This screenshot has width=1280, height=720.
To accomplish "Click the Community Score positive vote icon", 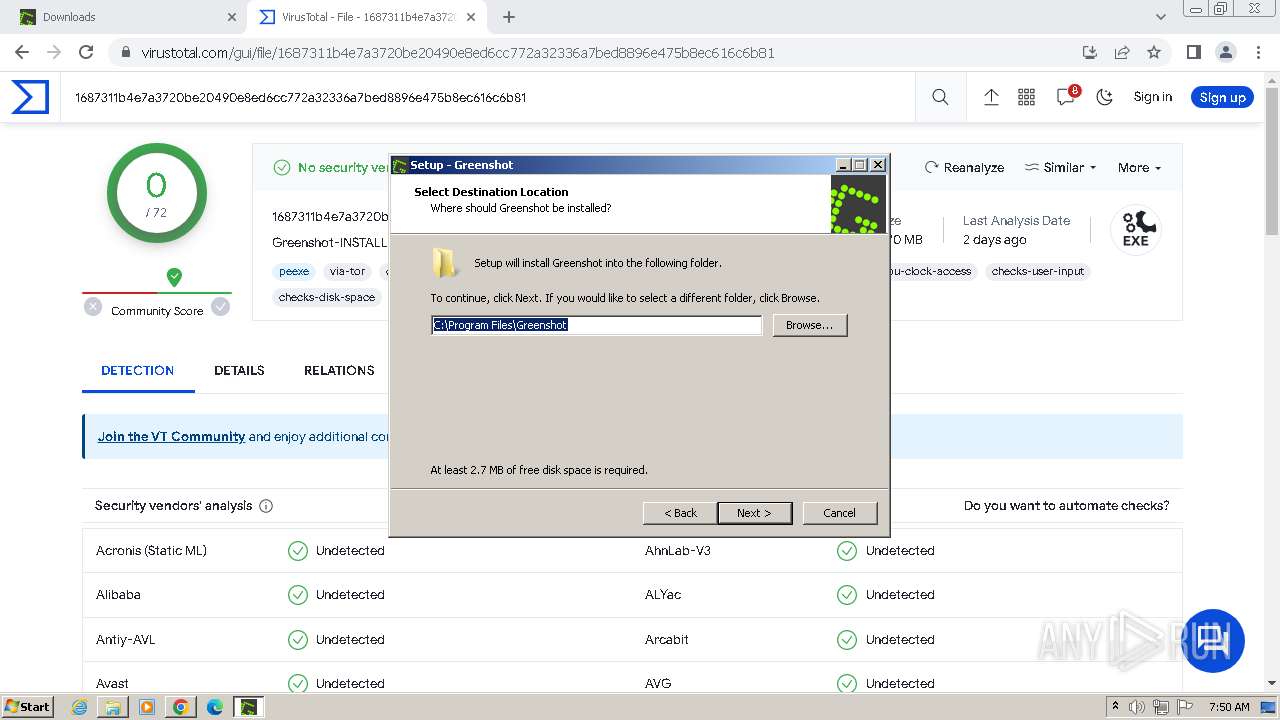I will click(x=220, y=307).
